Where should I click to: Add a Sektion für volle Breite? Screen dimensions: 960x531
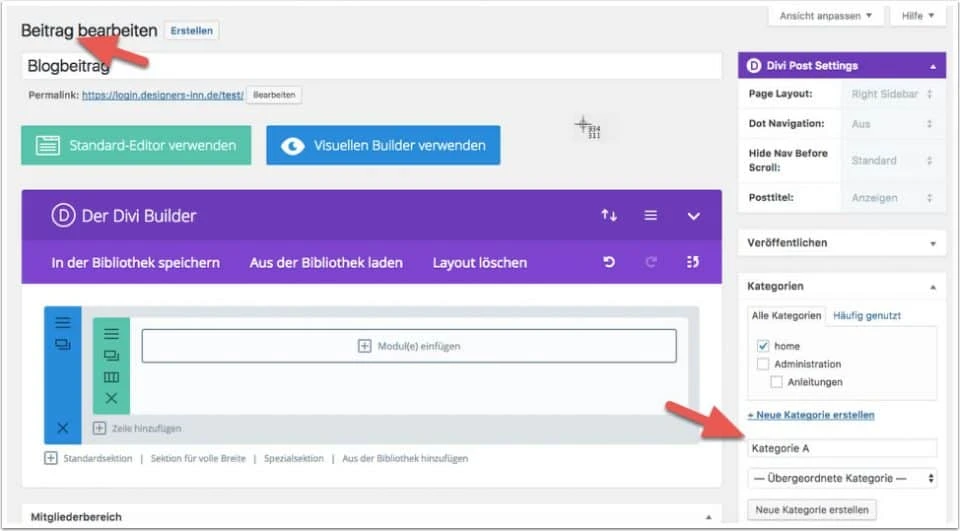click(198, 458)
